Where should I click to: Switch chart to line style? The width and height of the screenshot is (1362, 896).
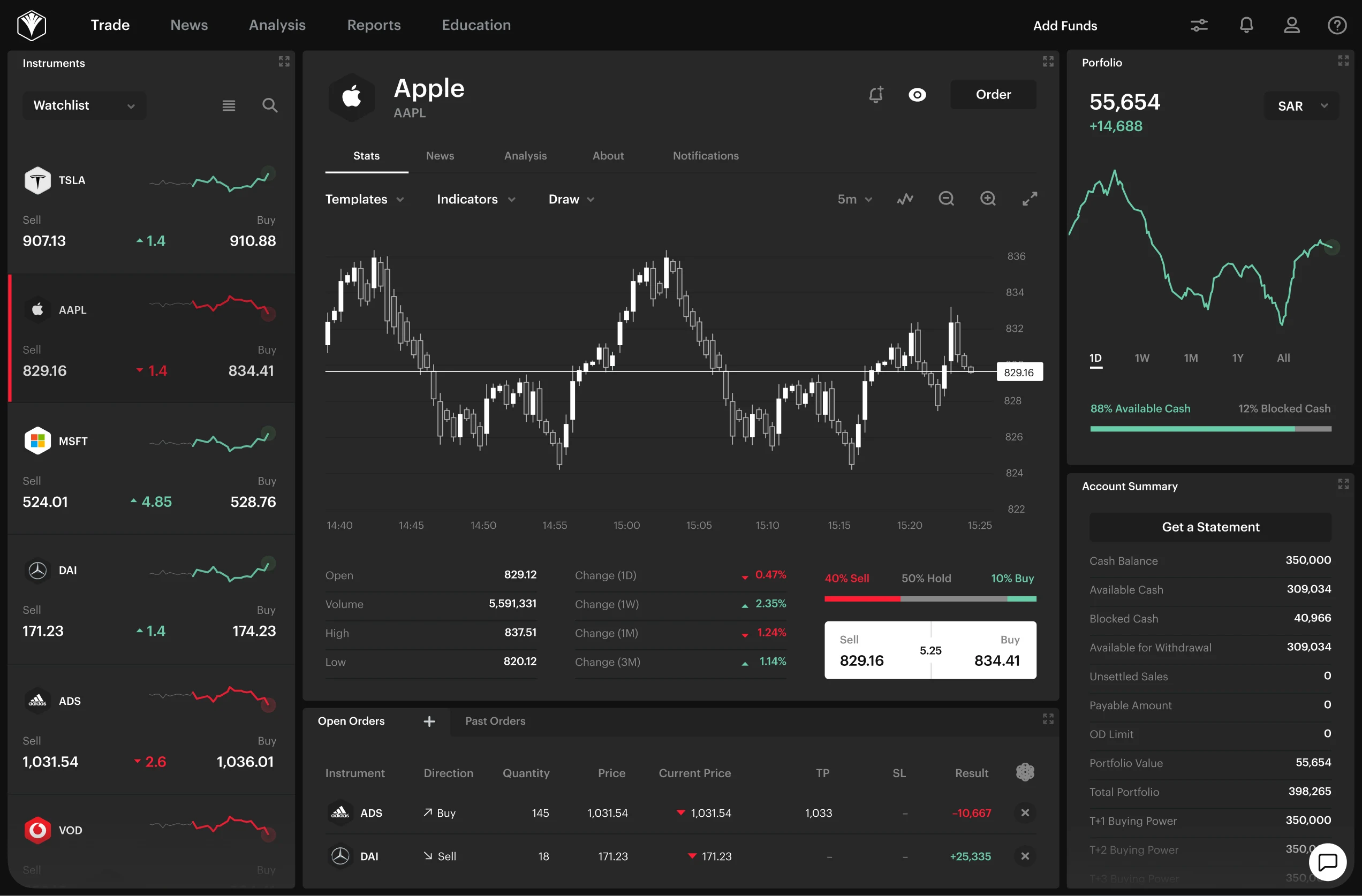905,199
